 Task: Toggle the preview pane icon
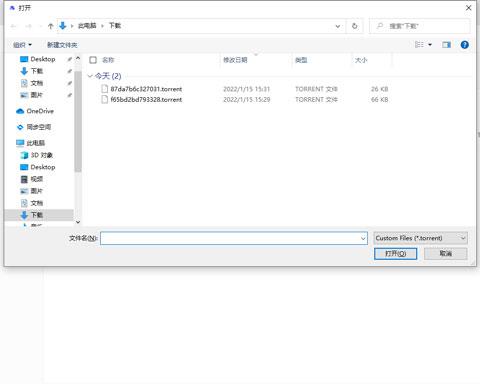point(446,45)
